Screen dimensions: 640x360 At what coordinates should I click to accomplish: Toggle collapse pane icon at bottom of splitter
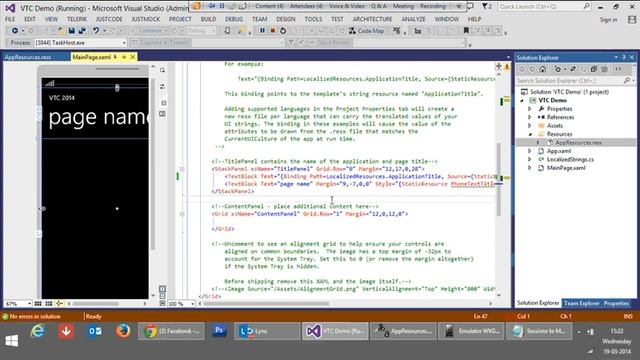pyautogui.click(x=162, y=303)
